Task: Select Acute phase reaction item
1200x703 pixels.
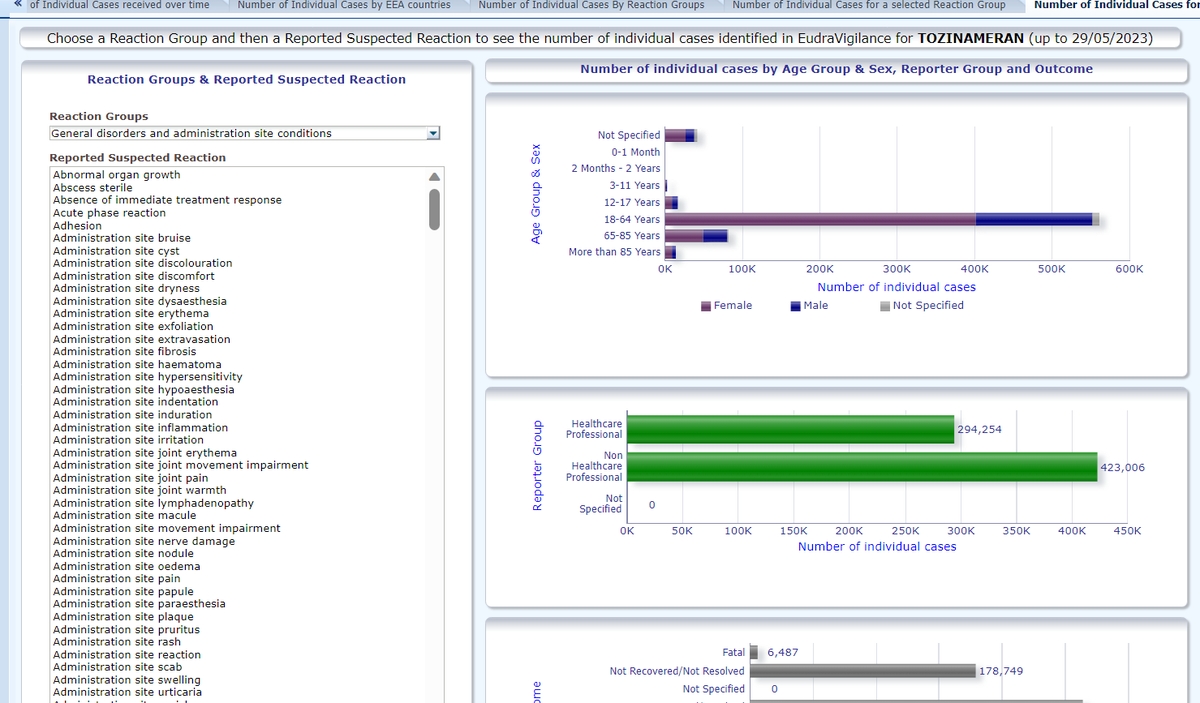Action: click(109, 213)
